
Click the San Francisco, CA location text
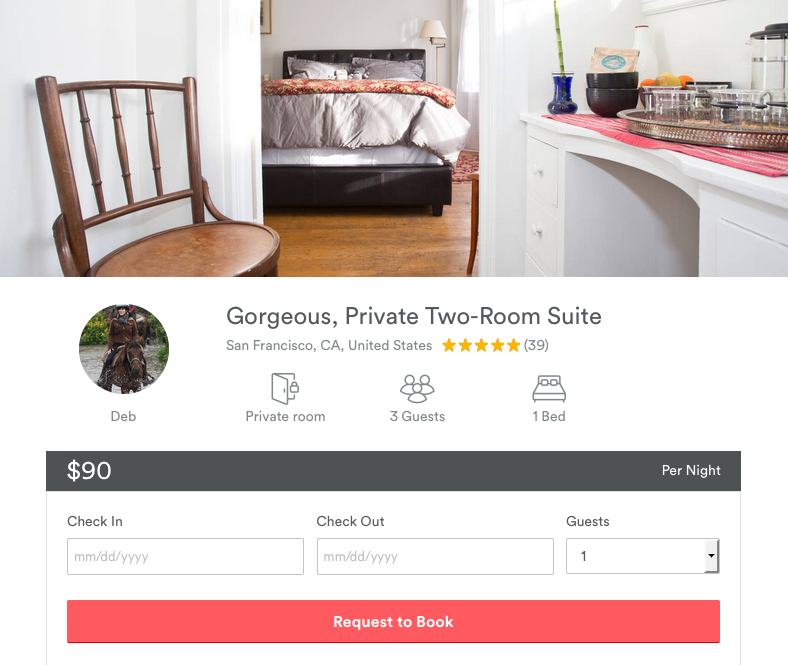click(329, 345)
